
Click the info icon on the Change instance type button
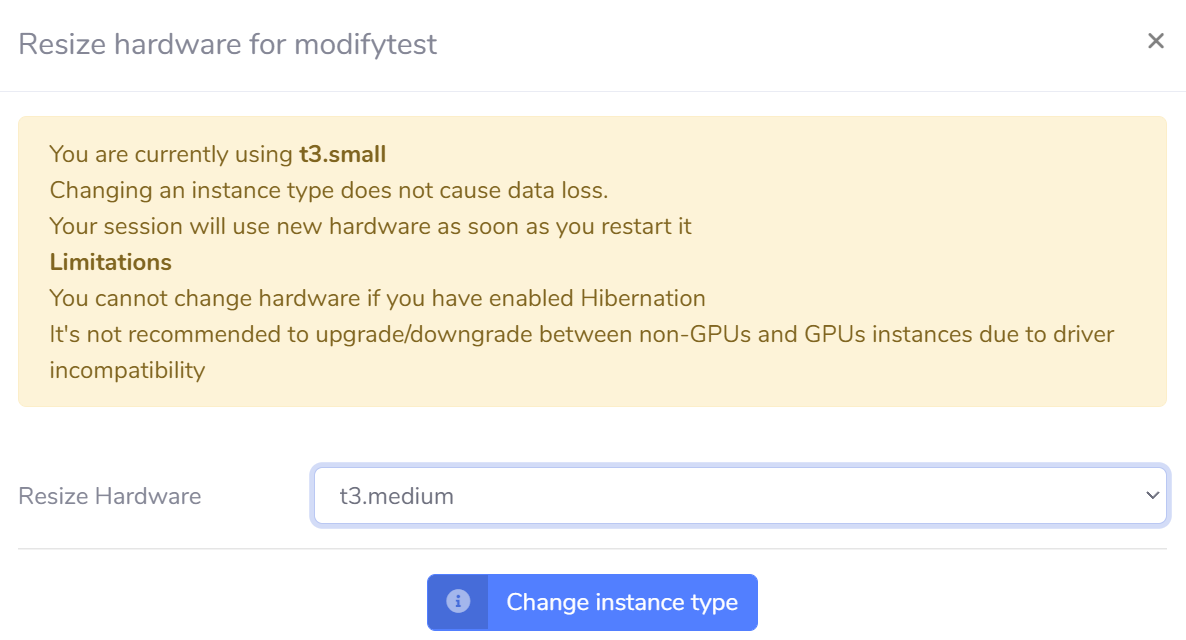point(457,602)
